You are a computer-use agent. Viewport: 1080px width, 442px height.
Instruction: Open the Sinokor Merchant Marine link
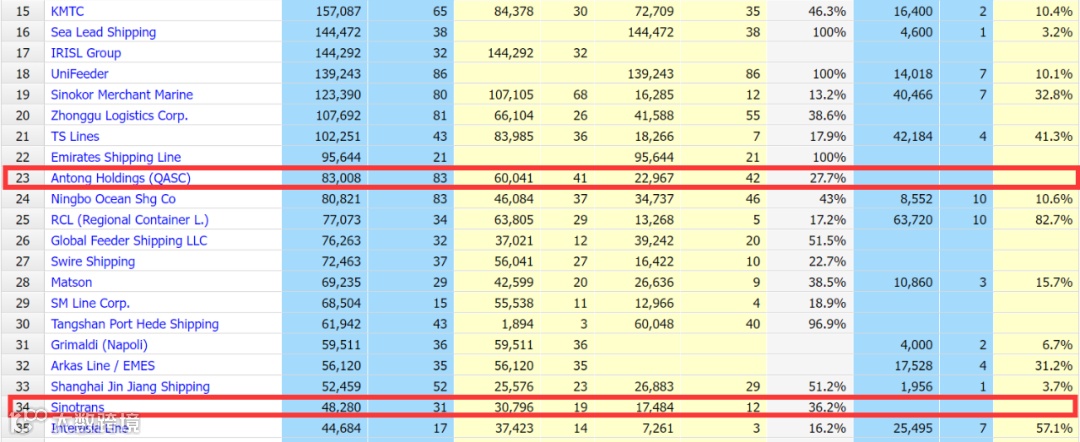coord(121,95)
